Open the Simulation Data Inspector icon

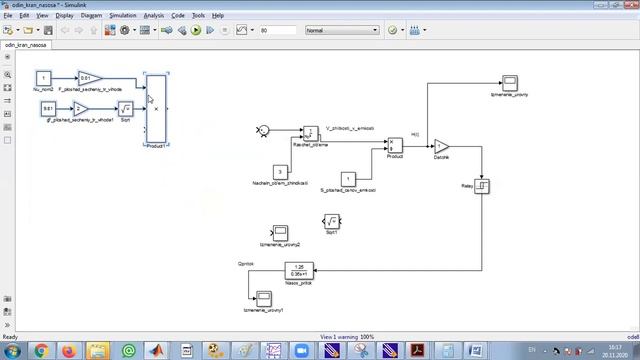tap(242, 30)
